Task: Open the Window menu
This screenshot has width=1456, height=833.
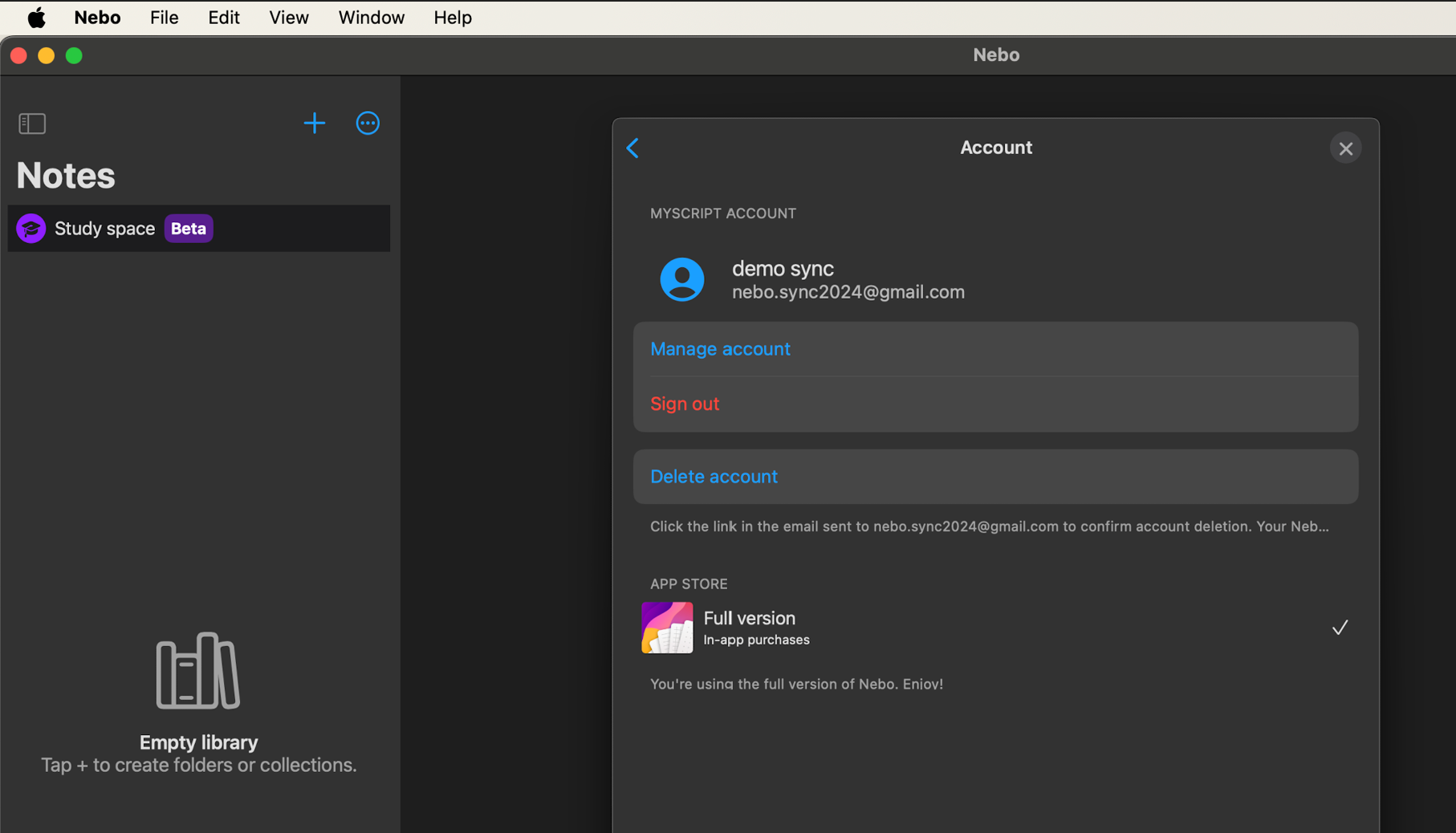Action: tap(372, 18)
